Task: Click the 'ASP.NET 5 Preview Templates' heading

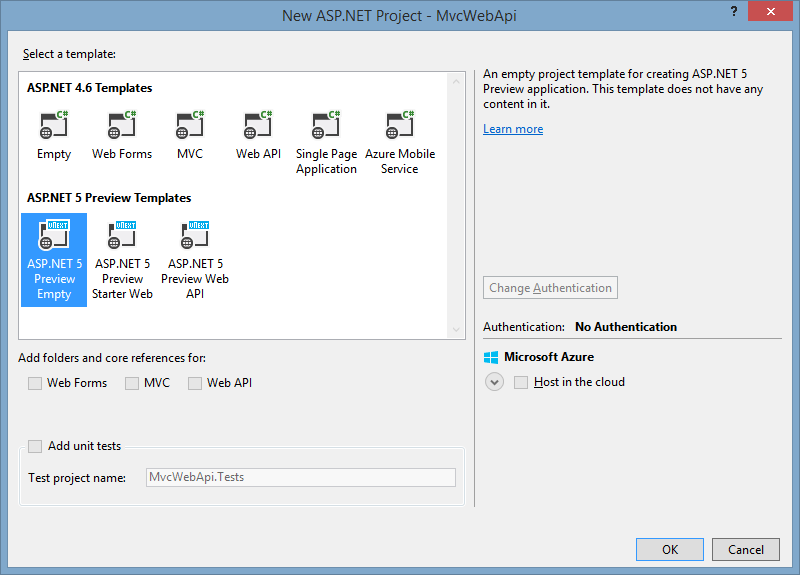Action: click(x=109, y=198)
